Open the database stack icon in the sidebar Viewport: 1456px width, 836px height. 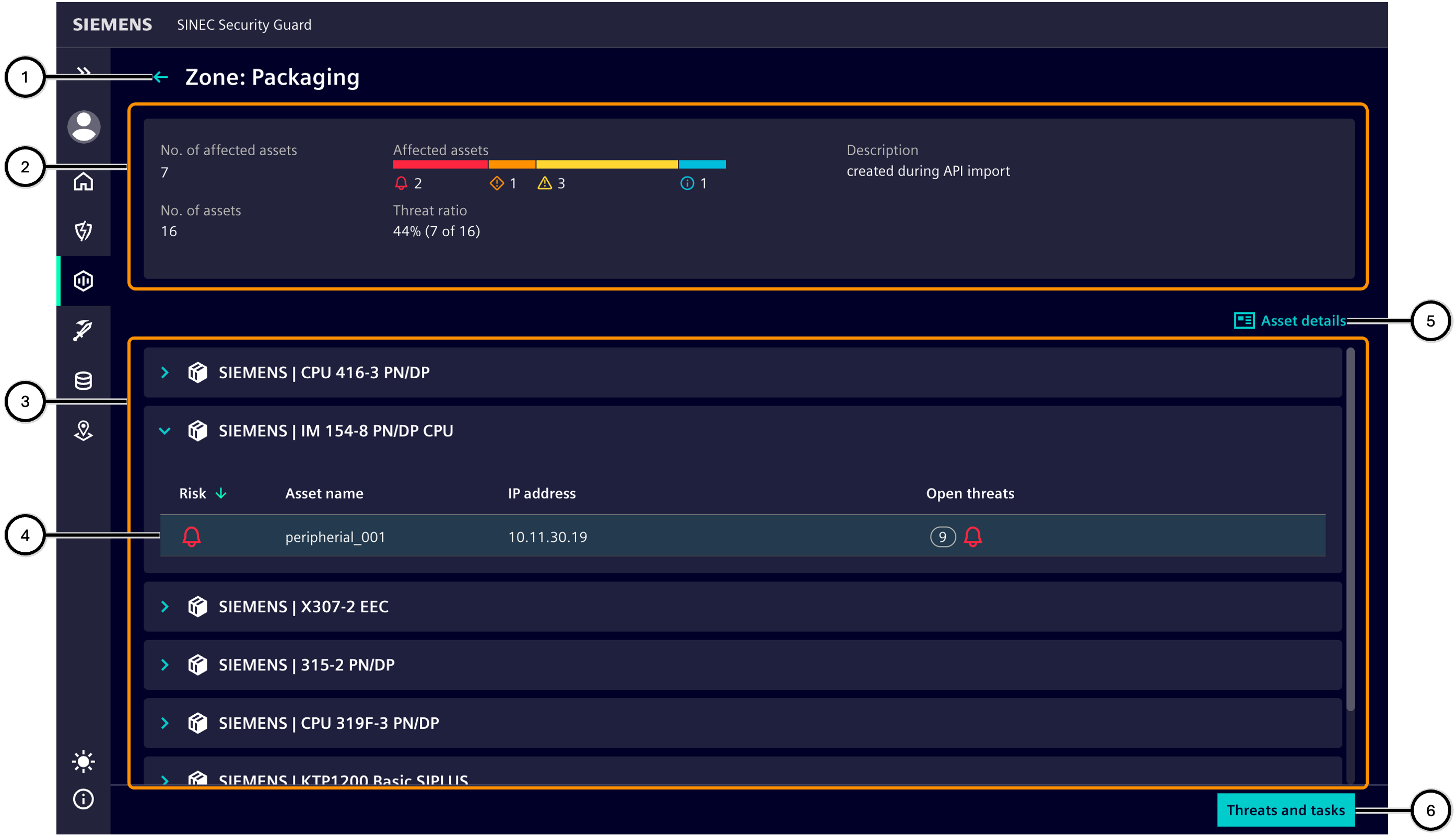84,381
